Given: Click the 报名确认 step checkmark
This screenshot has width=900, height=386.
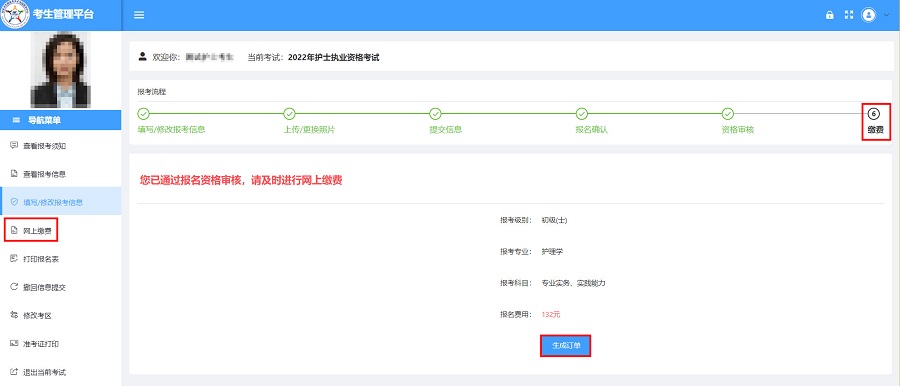Looking at the screenshot, I should tap(581, 114).
